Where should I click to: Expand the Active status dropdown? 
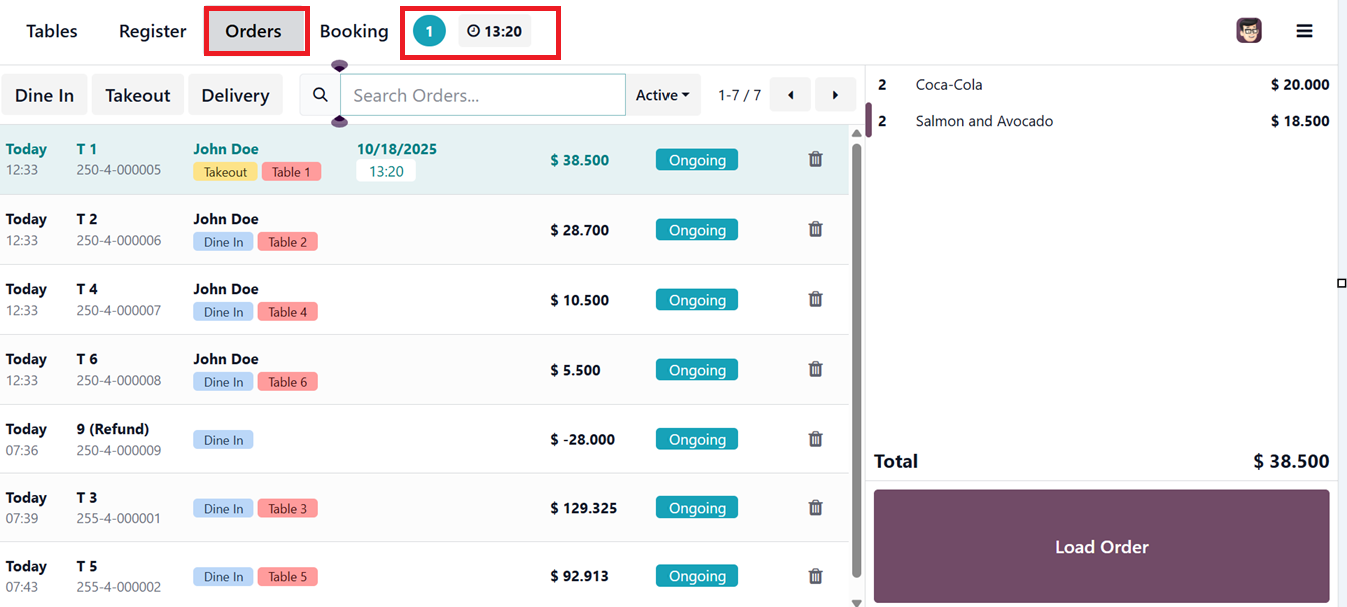click(663, 95)
